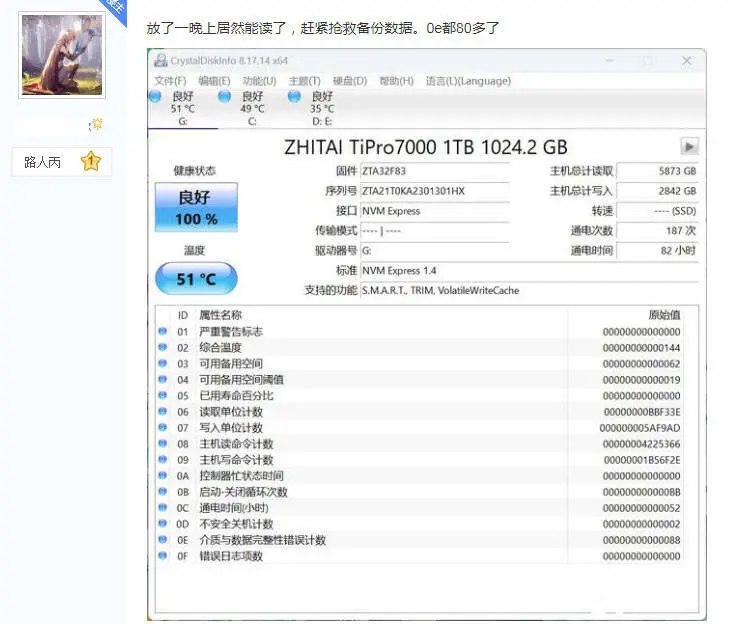
Task: Open the 帮助(H) menu
Action: click(x=396, y=81)
